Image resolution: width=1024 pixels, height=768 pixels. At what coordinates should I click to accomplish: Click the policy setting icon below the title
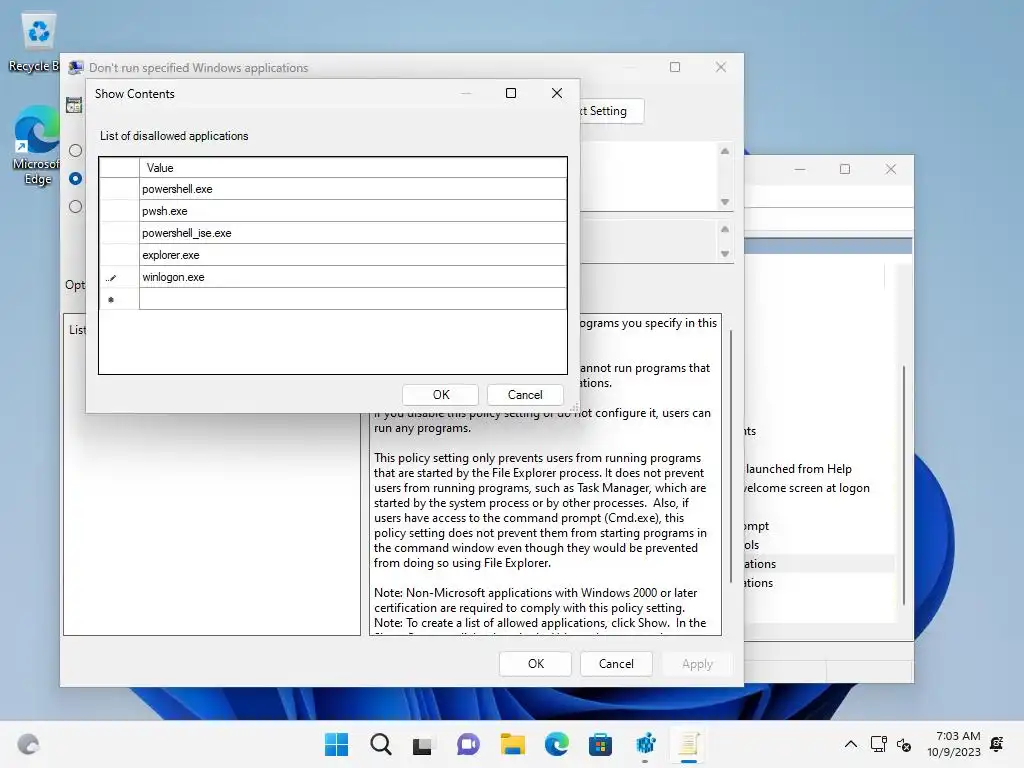(74, 104)
